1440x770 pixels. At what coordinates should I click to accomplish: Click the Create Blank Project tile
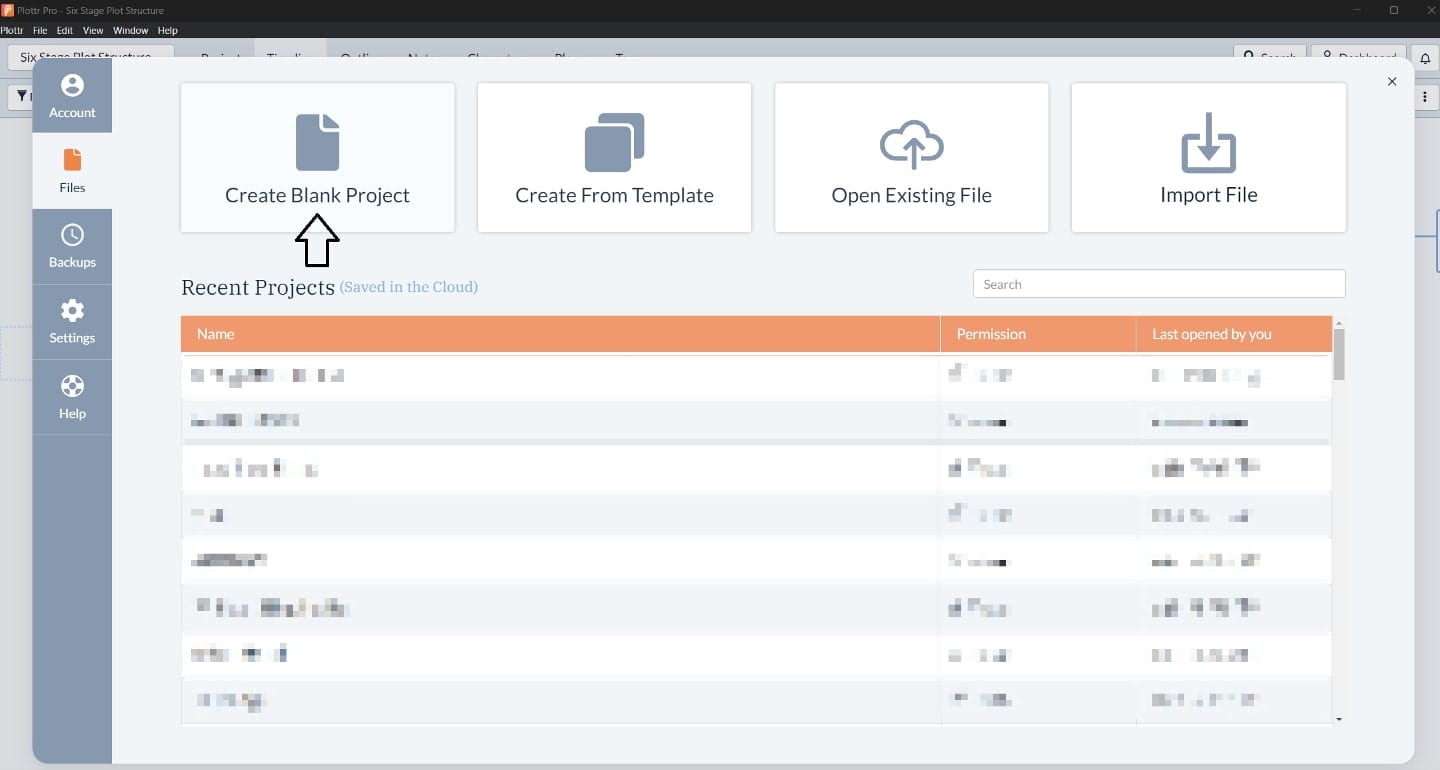click(x=318, y=158)
